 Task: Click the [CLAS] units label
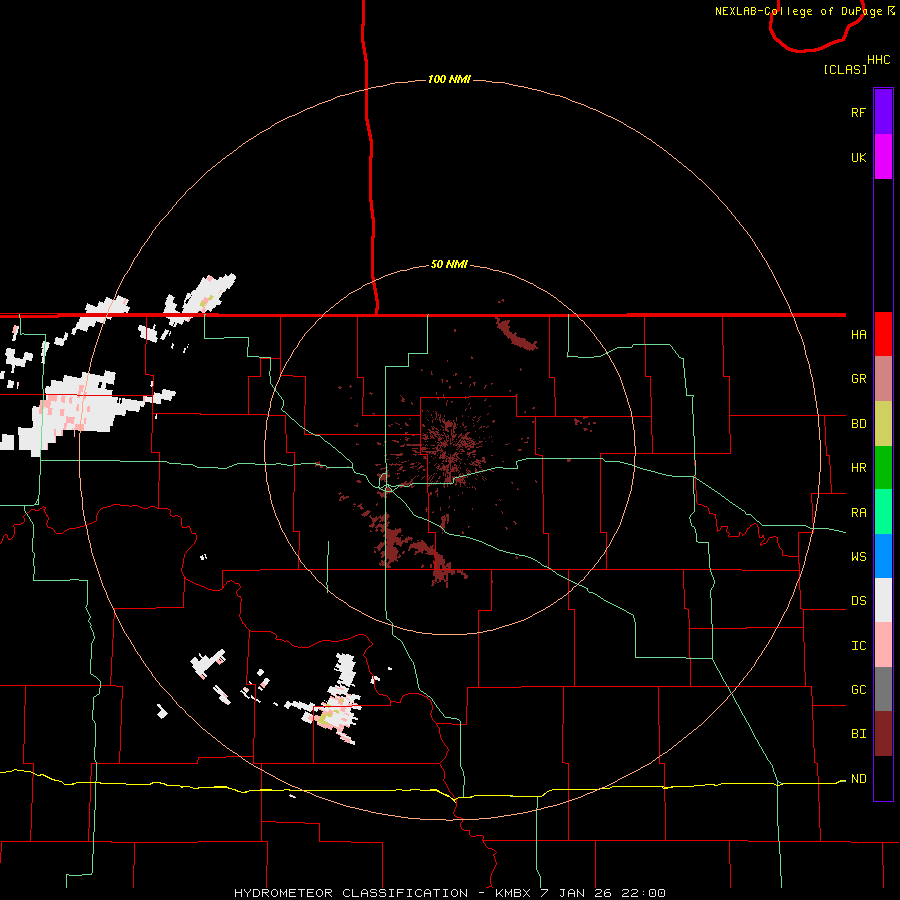[845, 69]
